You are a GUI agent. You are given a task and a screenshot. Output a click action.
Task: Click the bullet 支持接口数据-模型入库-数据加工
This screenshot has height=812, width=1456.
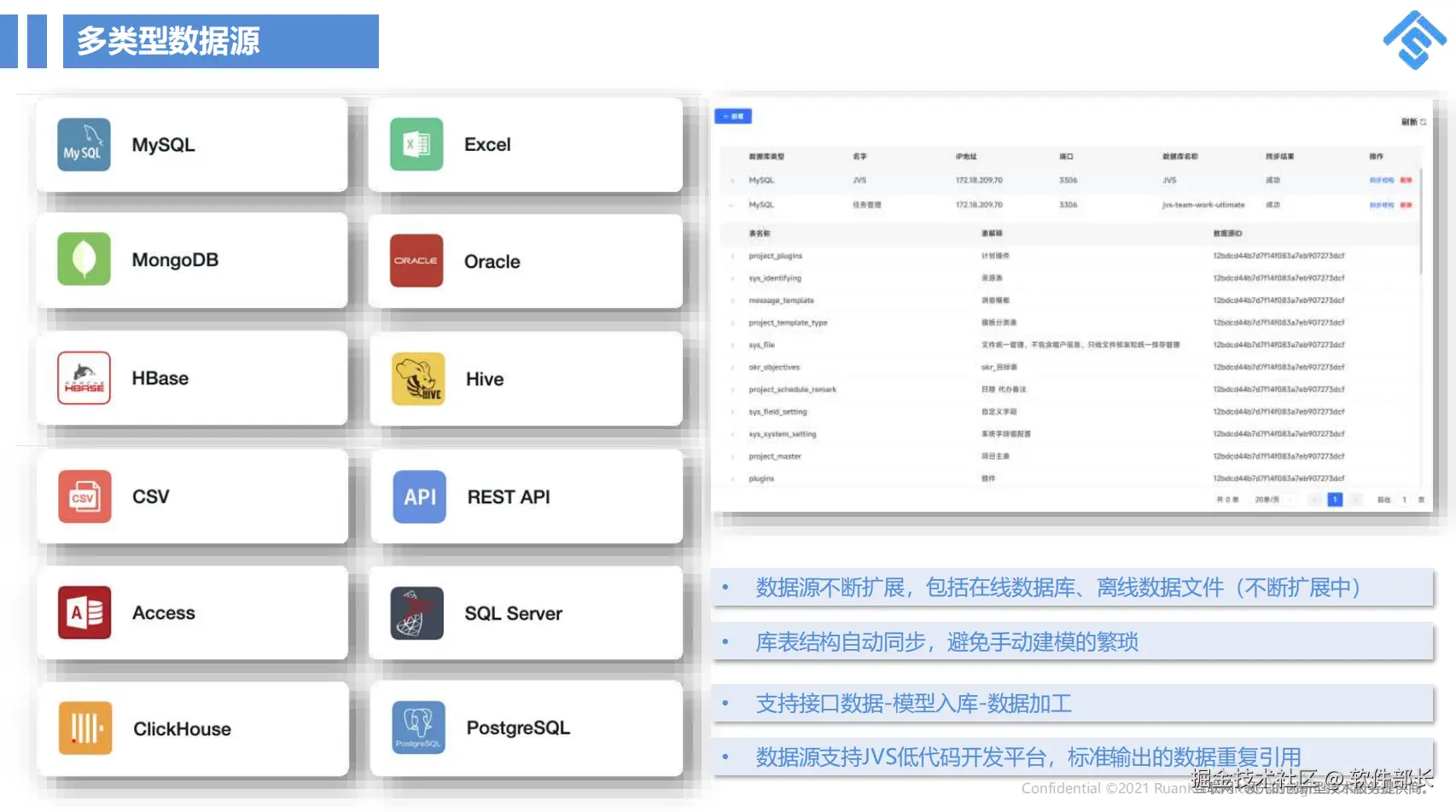click(x=1072, y=704)
